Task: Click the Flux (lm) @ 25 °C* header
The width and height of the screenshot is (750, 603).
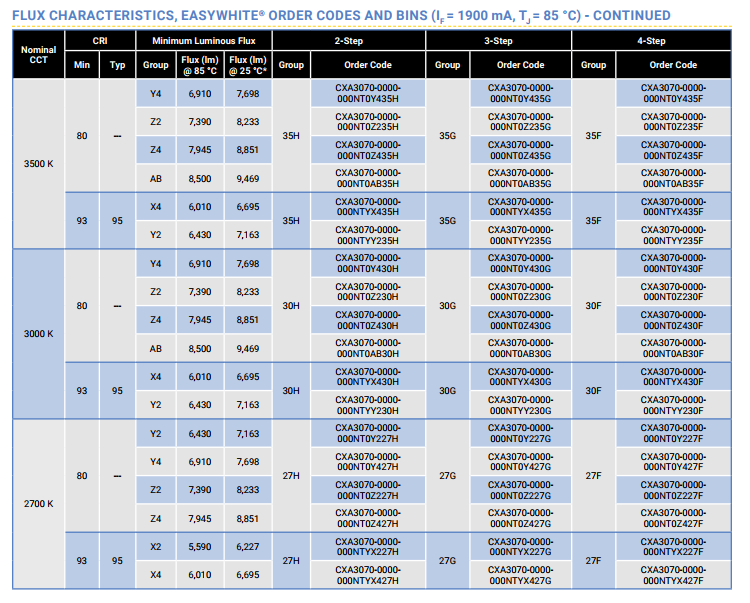Action: (248, 65)
